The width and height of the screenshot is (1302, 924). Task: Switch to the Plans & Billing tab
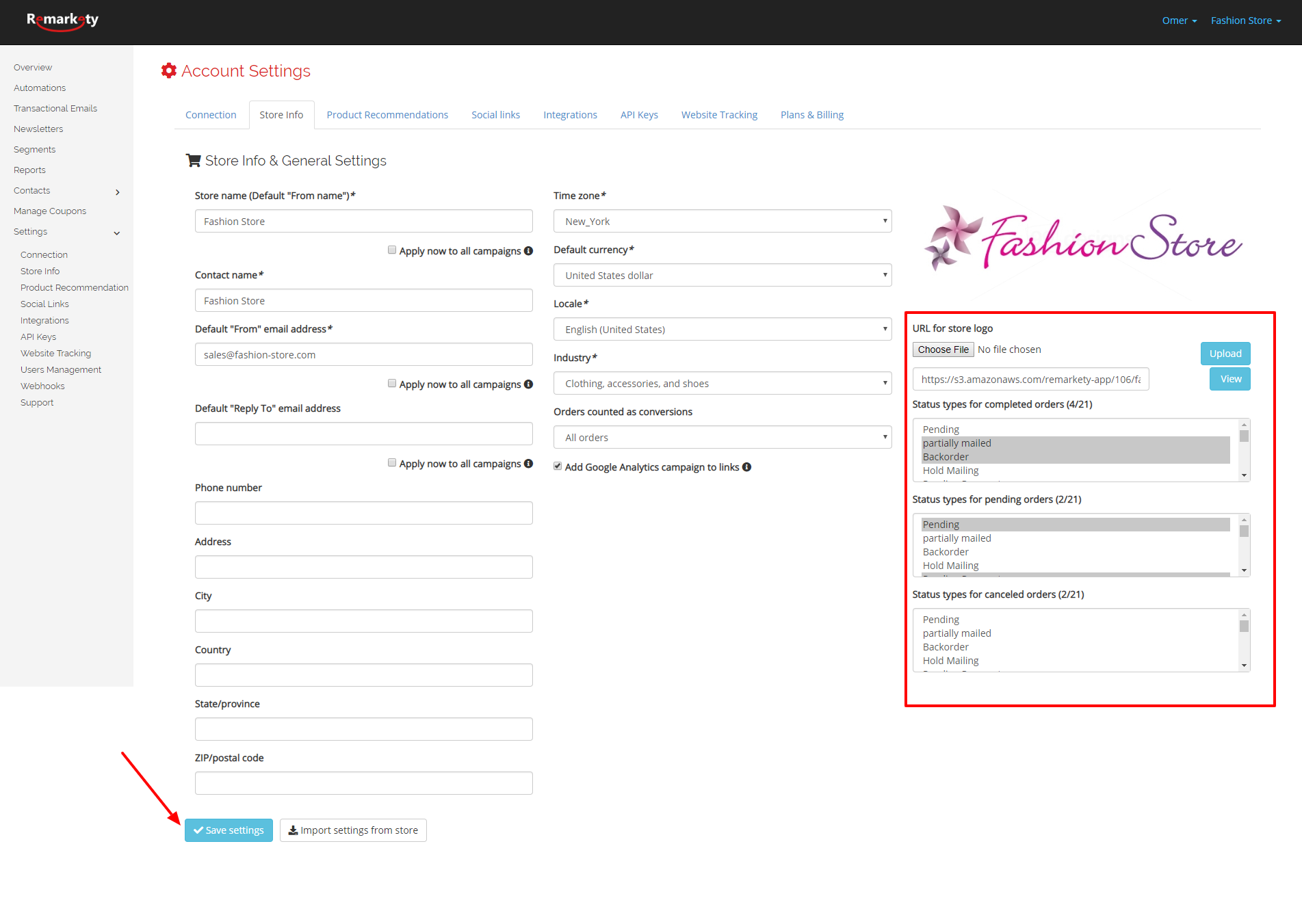(812, 115)
